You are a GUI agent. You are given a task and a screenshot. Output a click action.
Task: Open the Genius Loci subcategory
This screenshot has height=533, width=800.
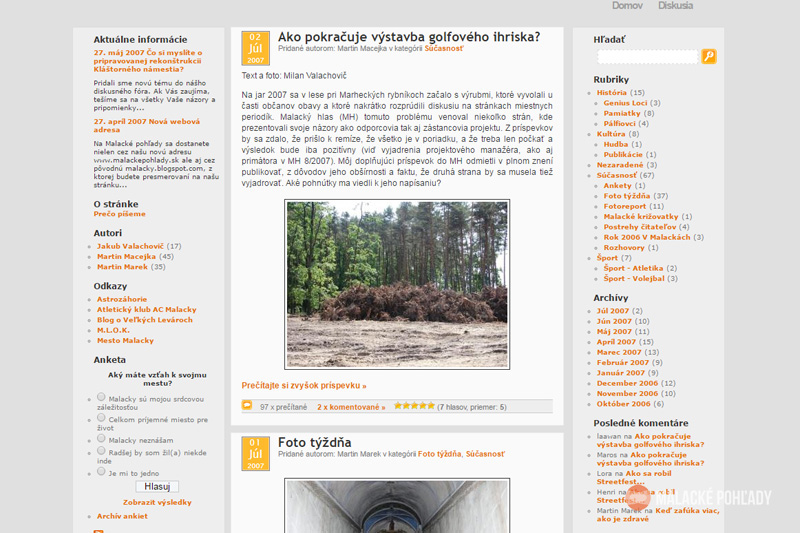pos(625,103)
